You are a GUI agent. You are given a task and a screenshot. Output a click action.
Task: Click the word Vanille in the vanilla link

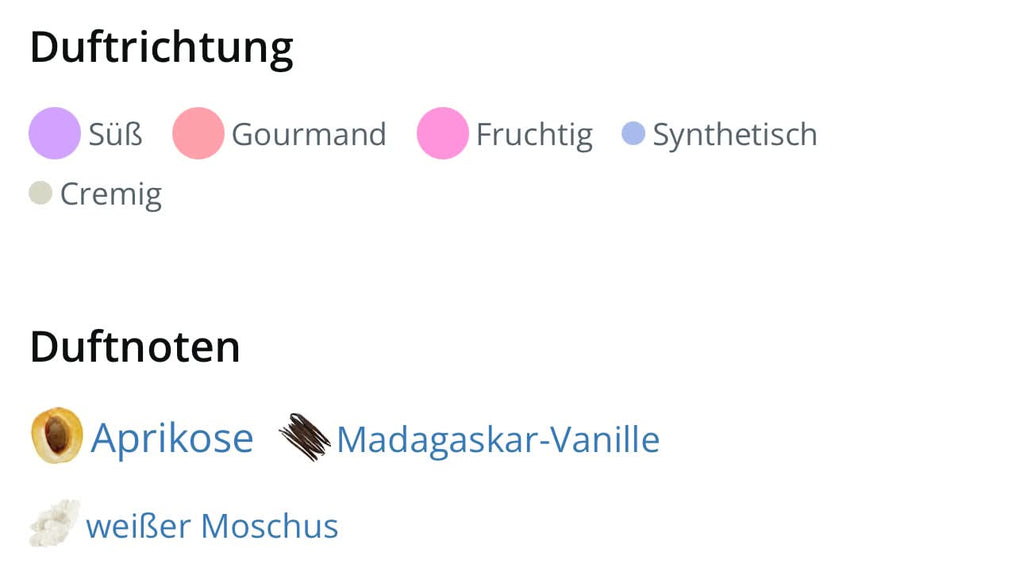click(x=610, y=439)
